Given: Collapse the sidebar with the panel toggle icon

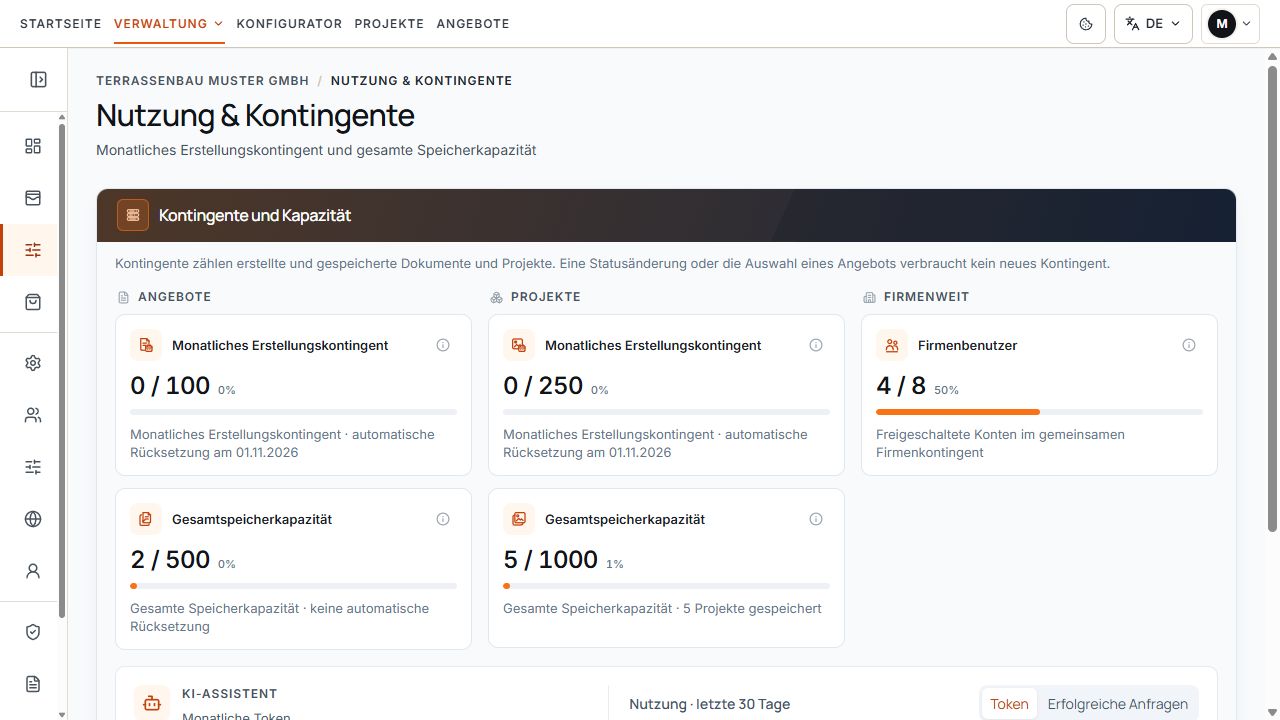Looking at the screenshot, I should 38,80.
